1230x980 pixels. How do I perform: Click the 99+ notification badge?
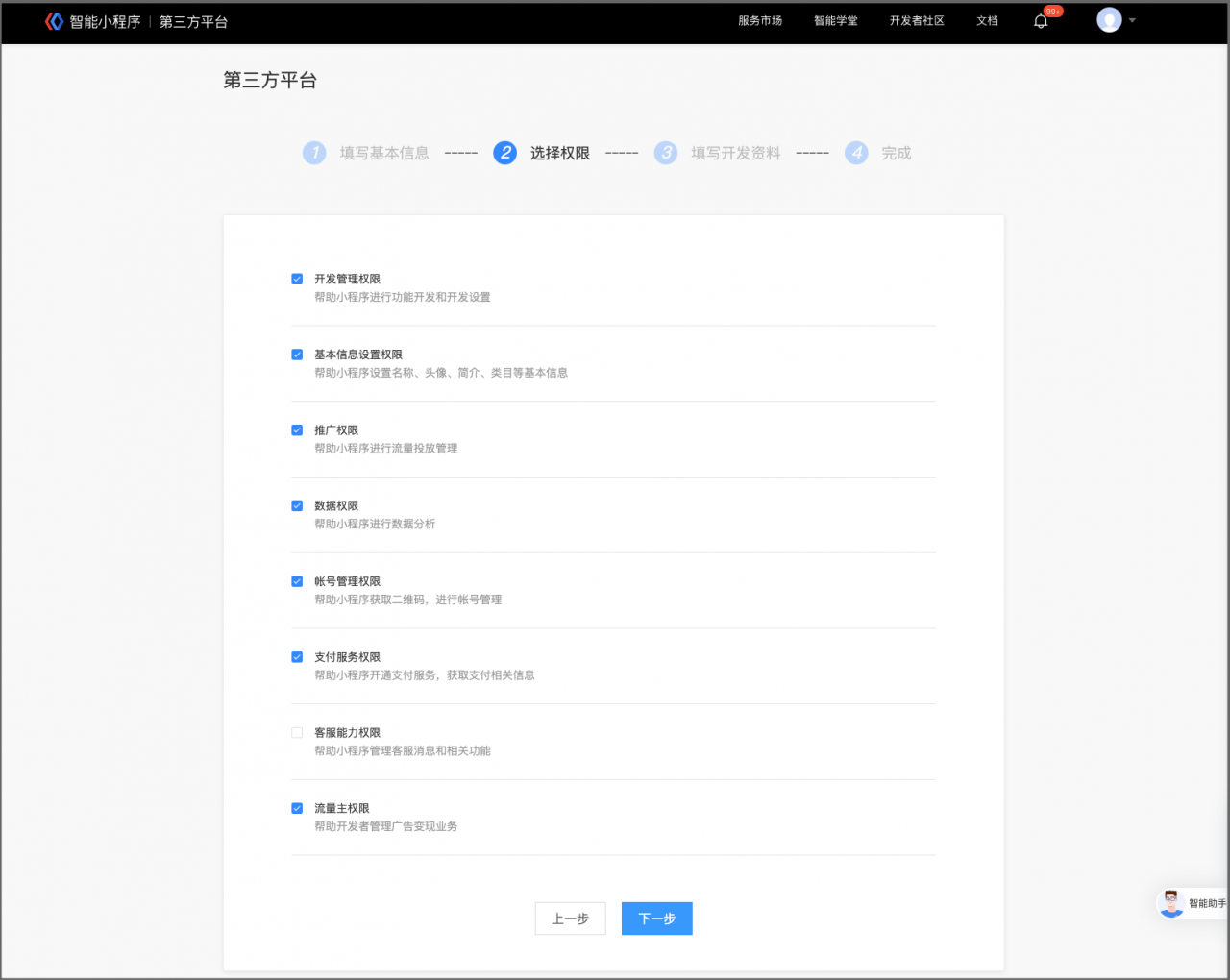click(1054, 12)
